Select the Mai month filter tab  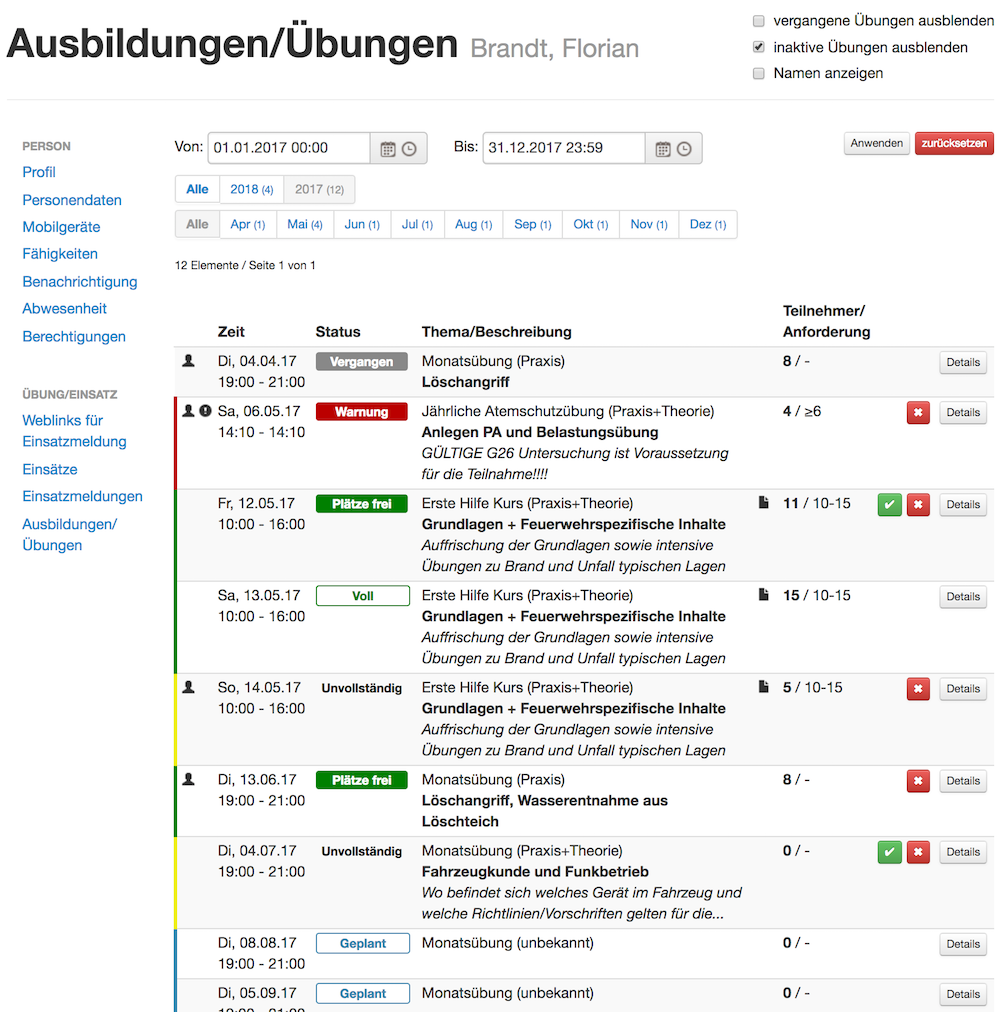click(x=304, y=224)
